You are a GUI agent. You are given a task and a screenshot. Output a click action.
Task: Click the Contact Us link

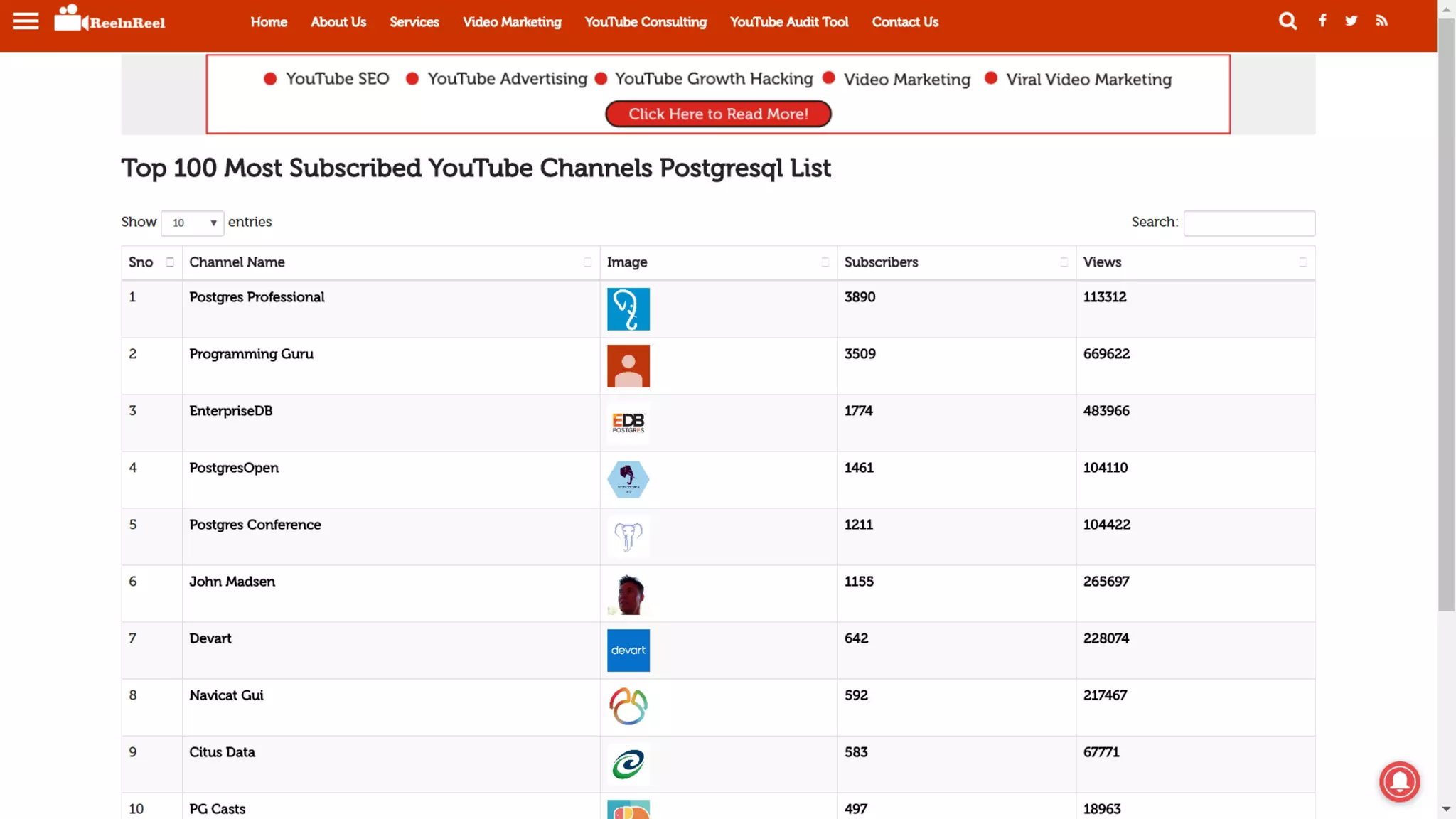click(905, 22)
